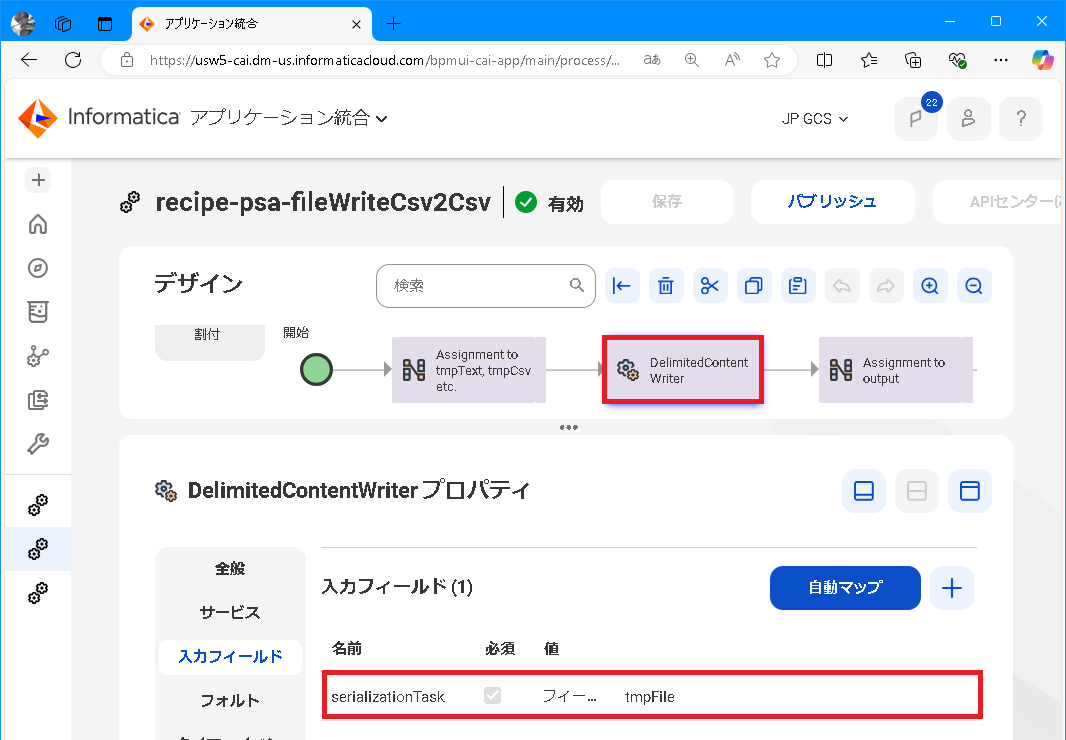Image resolution: width=1066 pixels, height=740 pixels.
Task: Open the Bundles icon in sidebar
Action: (38, 312)
